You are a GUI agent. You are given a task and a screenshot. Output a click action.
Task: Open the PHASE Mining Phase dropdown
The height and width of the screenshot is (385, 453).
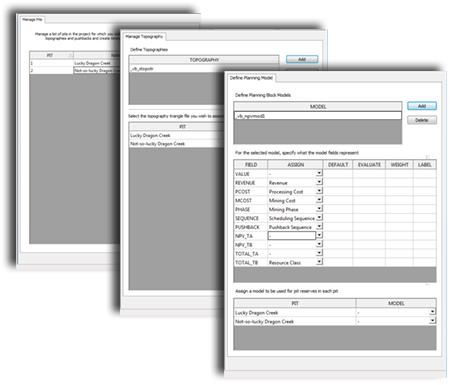click(319, 209)
